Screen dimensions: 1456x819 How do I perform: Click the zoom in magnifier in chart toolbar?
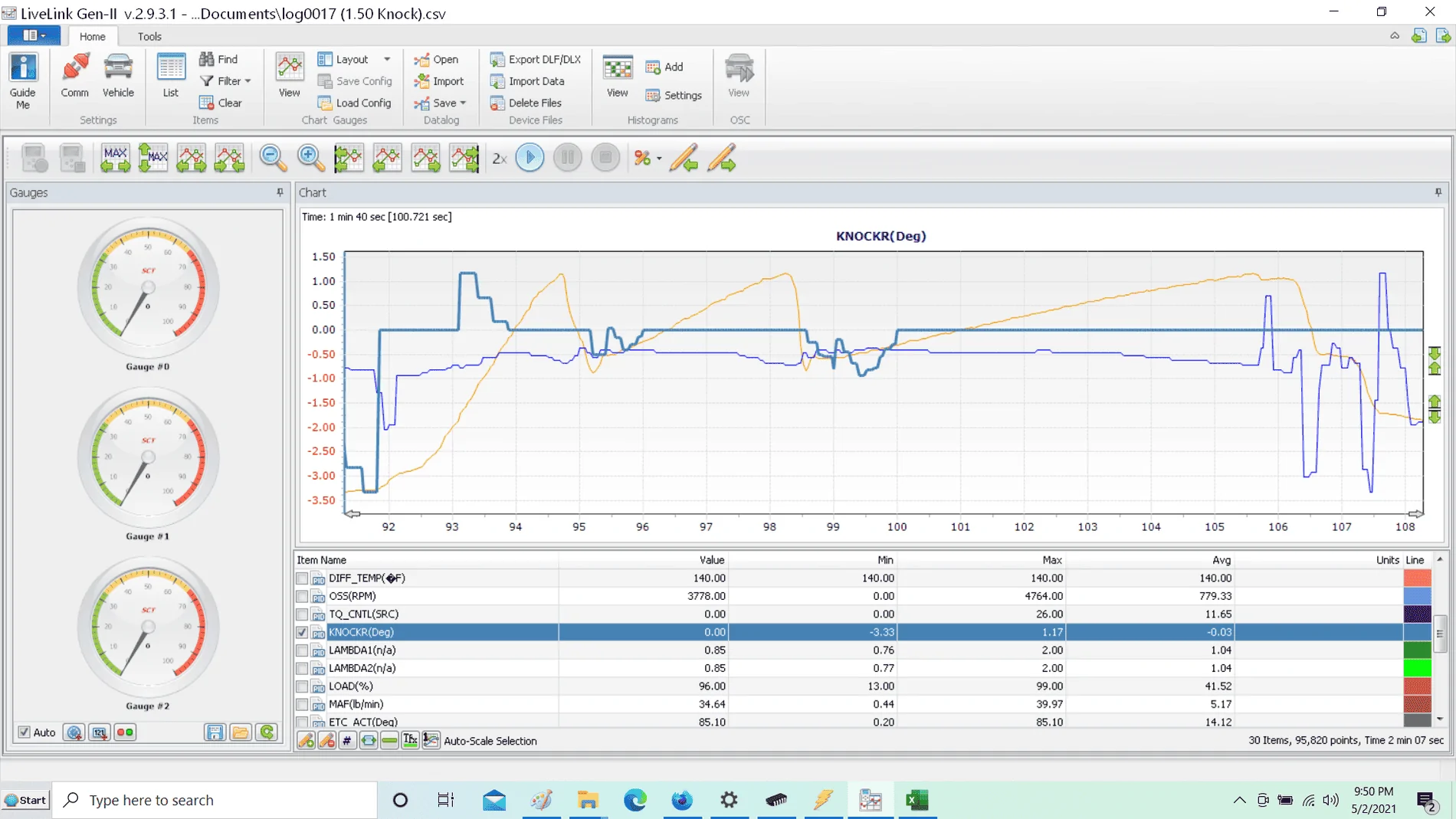[x=310, y=158]
